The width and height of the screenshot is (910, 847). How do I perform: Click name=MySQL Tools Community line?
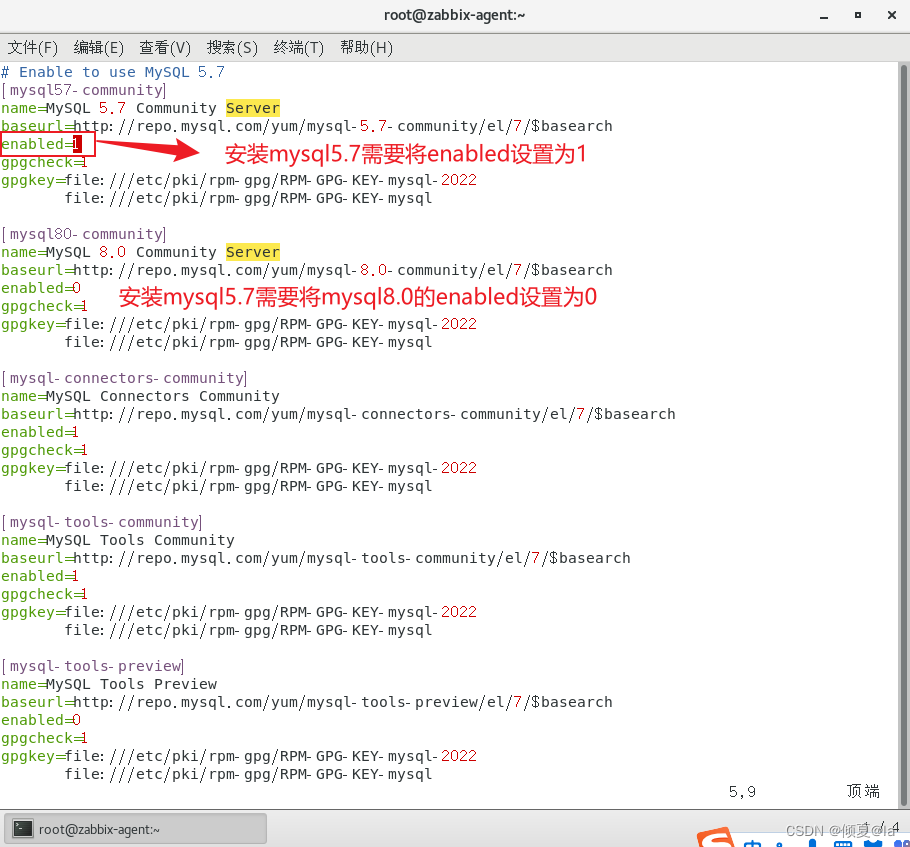118,540
